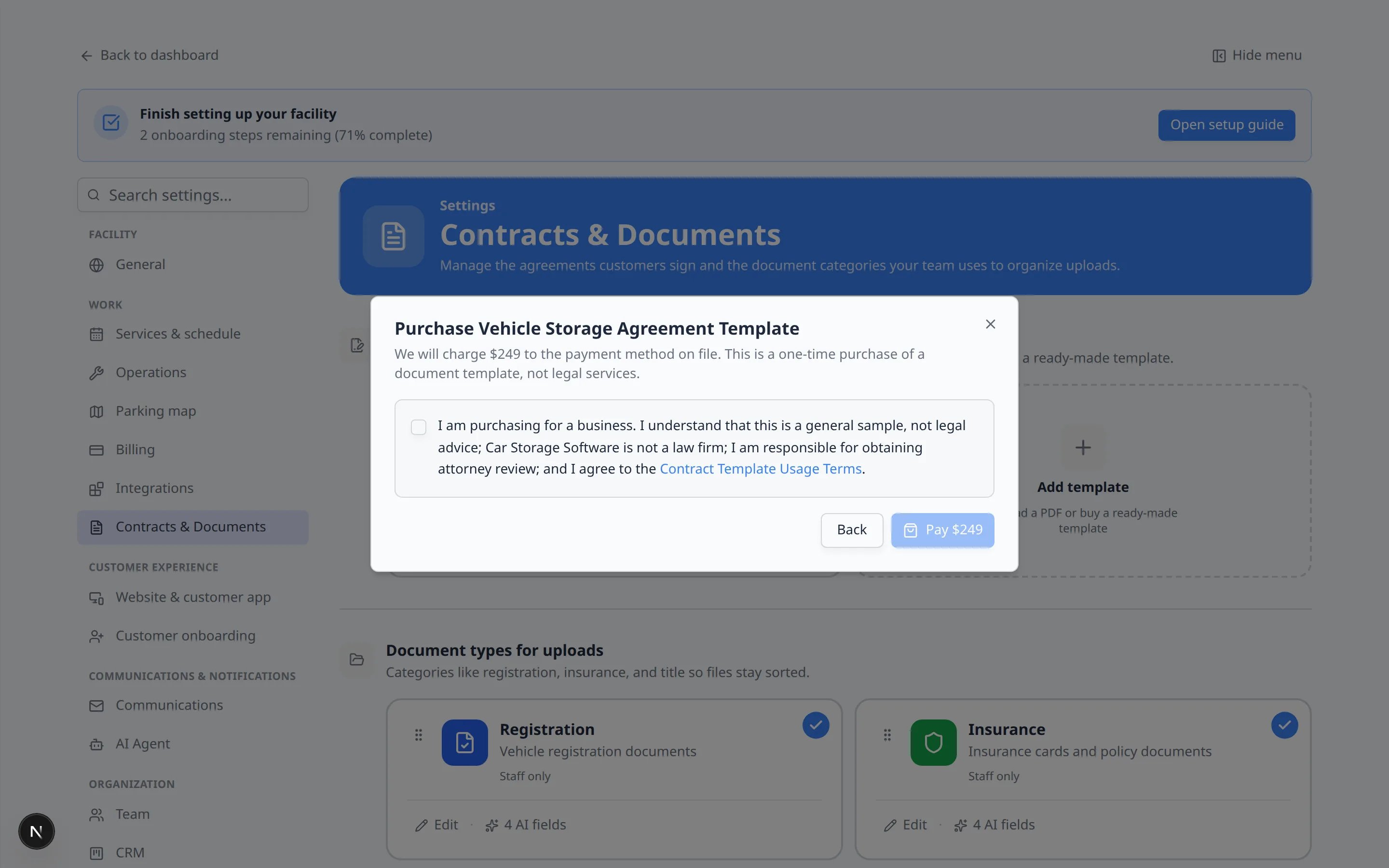Open Services & schedule settings
The width and height of the screenshot is (1389, 868).
193,334
